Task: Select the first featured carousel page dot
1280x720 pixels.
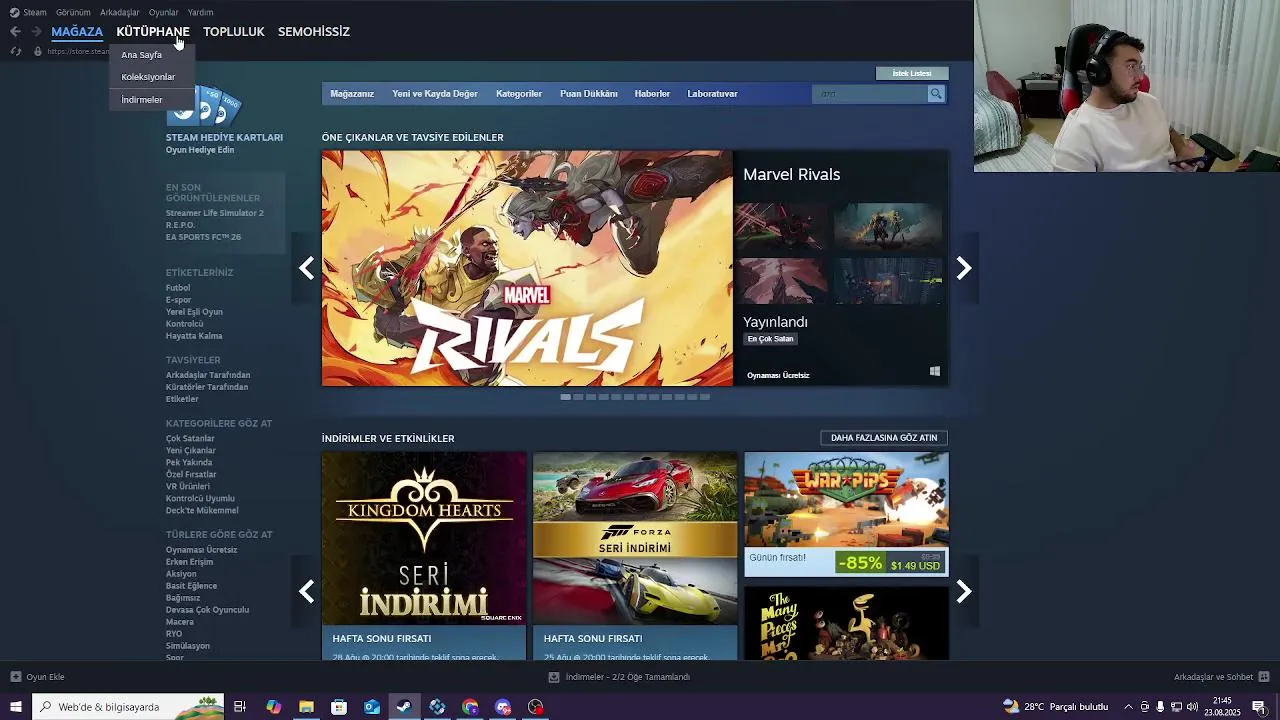Action: tap(565, 397)
